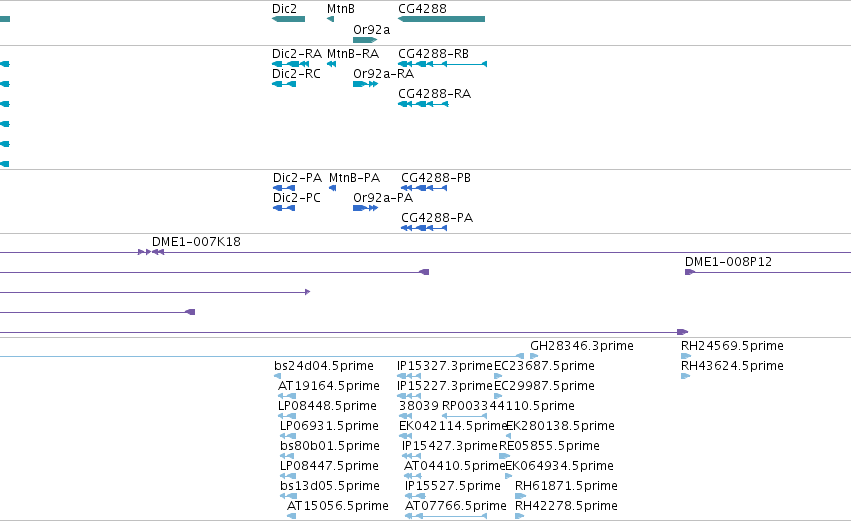The height and width of the screenshot is (521, 851).
Task: Click the CG4288-PA protein label
Action: click(437, 218)
